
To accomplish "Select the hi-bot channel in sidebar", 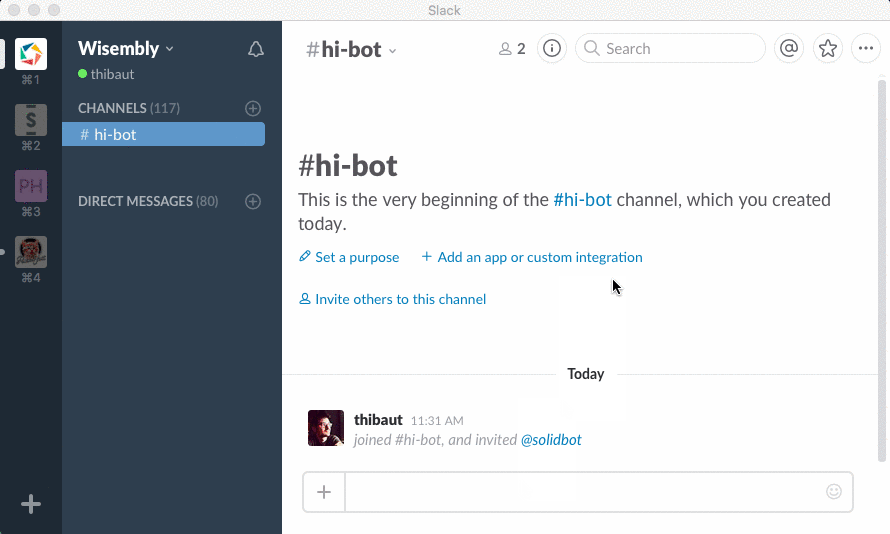I will click(163, 134).
